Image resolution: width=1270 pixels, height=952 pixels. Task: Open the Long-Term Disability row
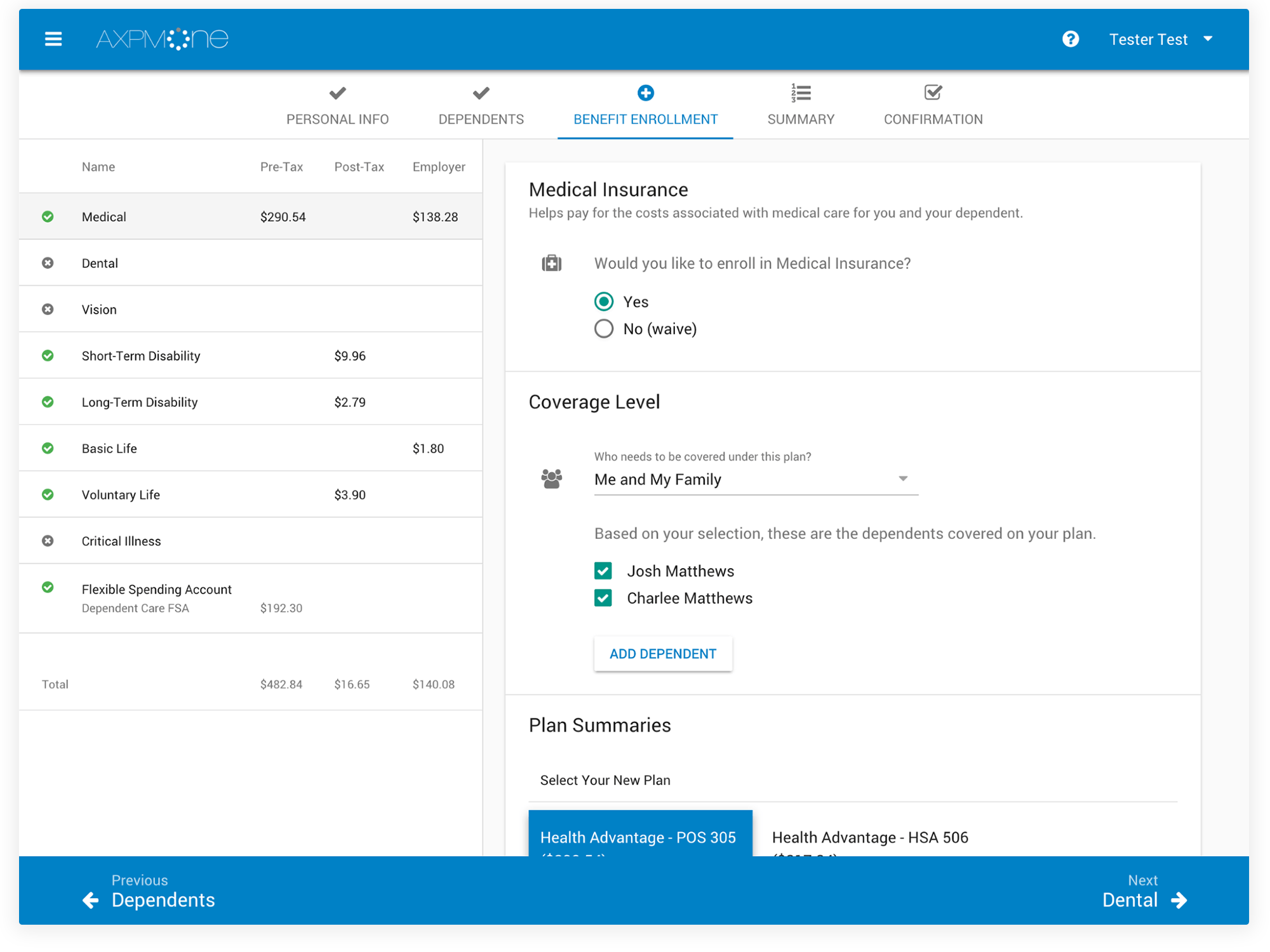pyautogui.click(x=251, y=402)
